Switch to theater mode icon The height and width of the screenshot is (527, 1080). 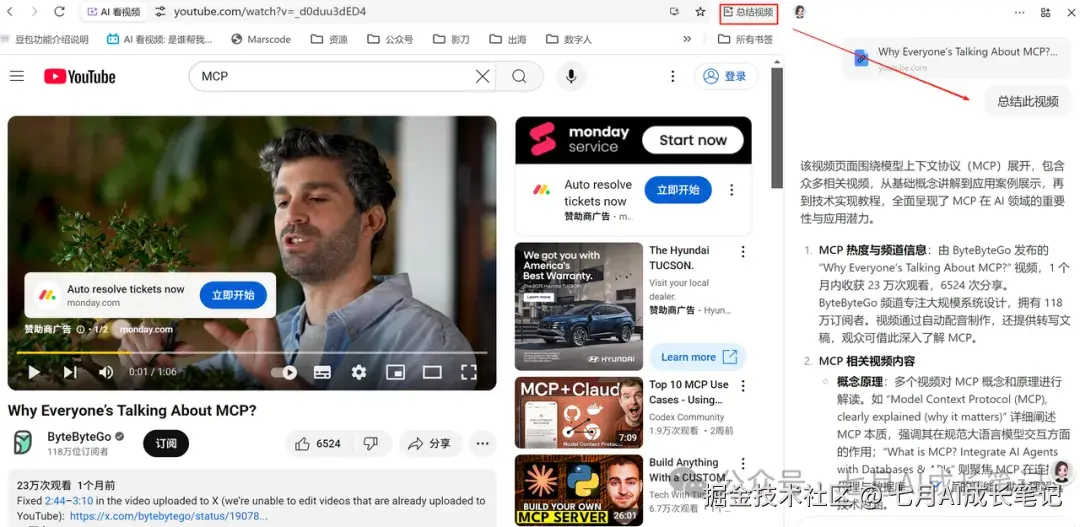pyautogui.click(x=432, y=373)
